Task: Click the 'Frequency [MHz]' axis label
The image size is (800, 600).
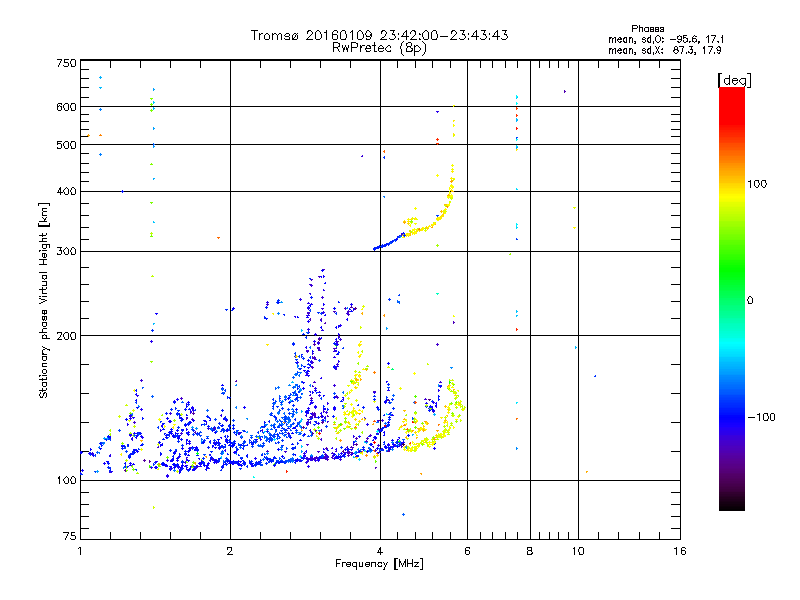Action: (x=379, y=564)
